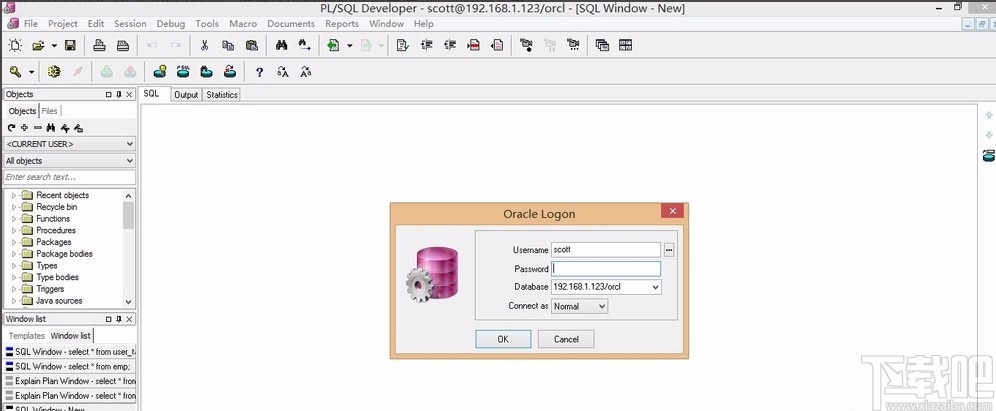This screenshot has height=411, width=996.
Task: Click the Find and replace icon
Action: coord(305,45)
